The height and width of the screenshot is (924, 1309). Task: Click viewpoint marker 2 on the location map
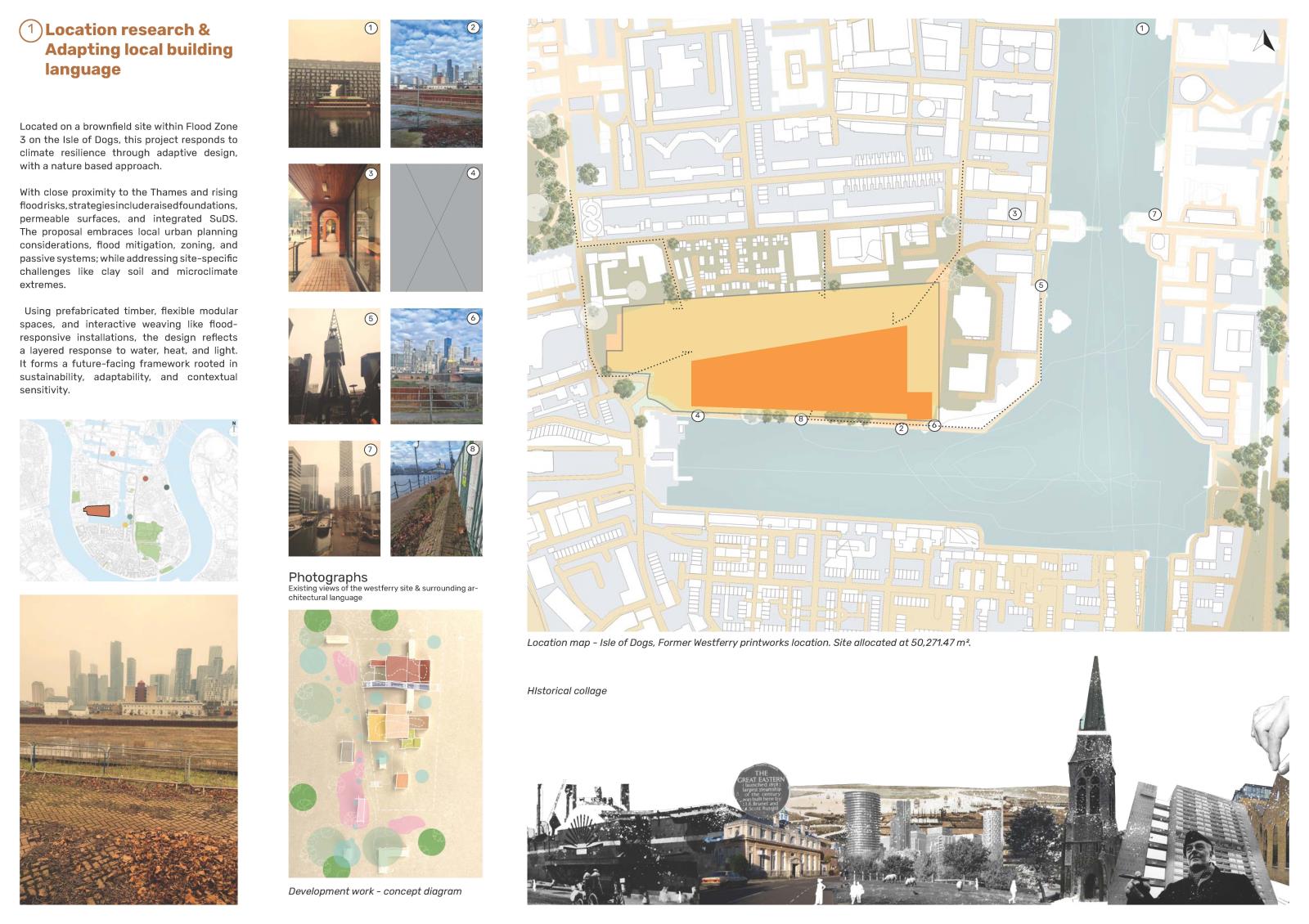(902, 428)
